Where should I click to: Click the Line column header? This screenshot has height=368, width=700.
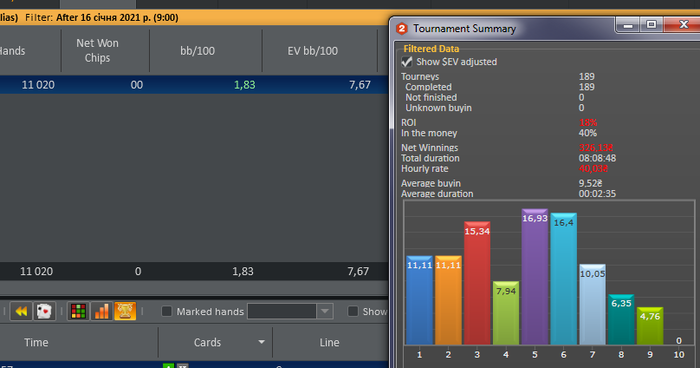(329, 343)
